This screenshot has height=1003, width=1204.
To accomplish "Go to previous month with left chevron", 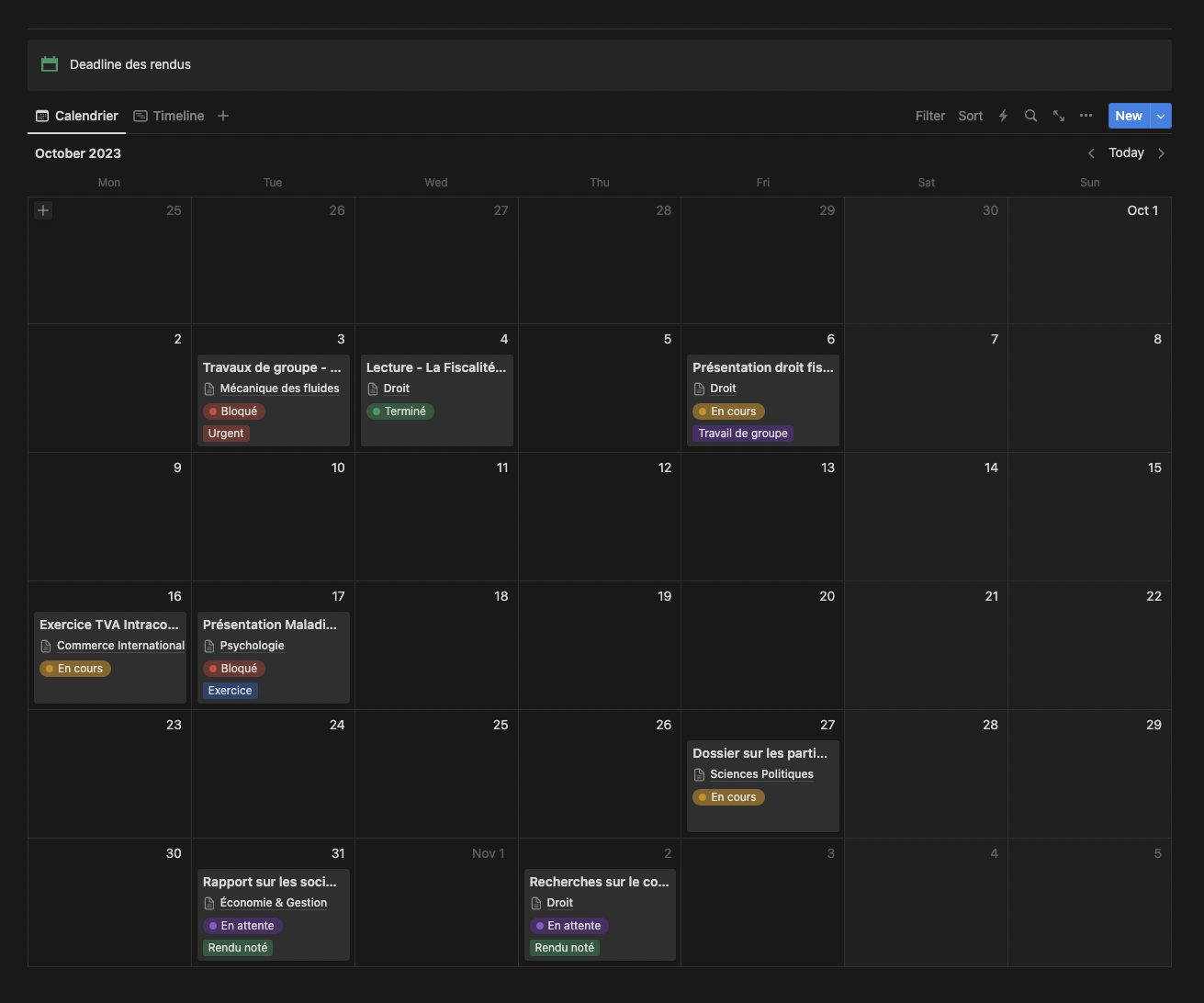I will (1091, 153).
